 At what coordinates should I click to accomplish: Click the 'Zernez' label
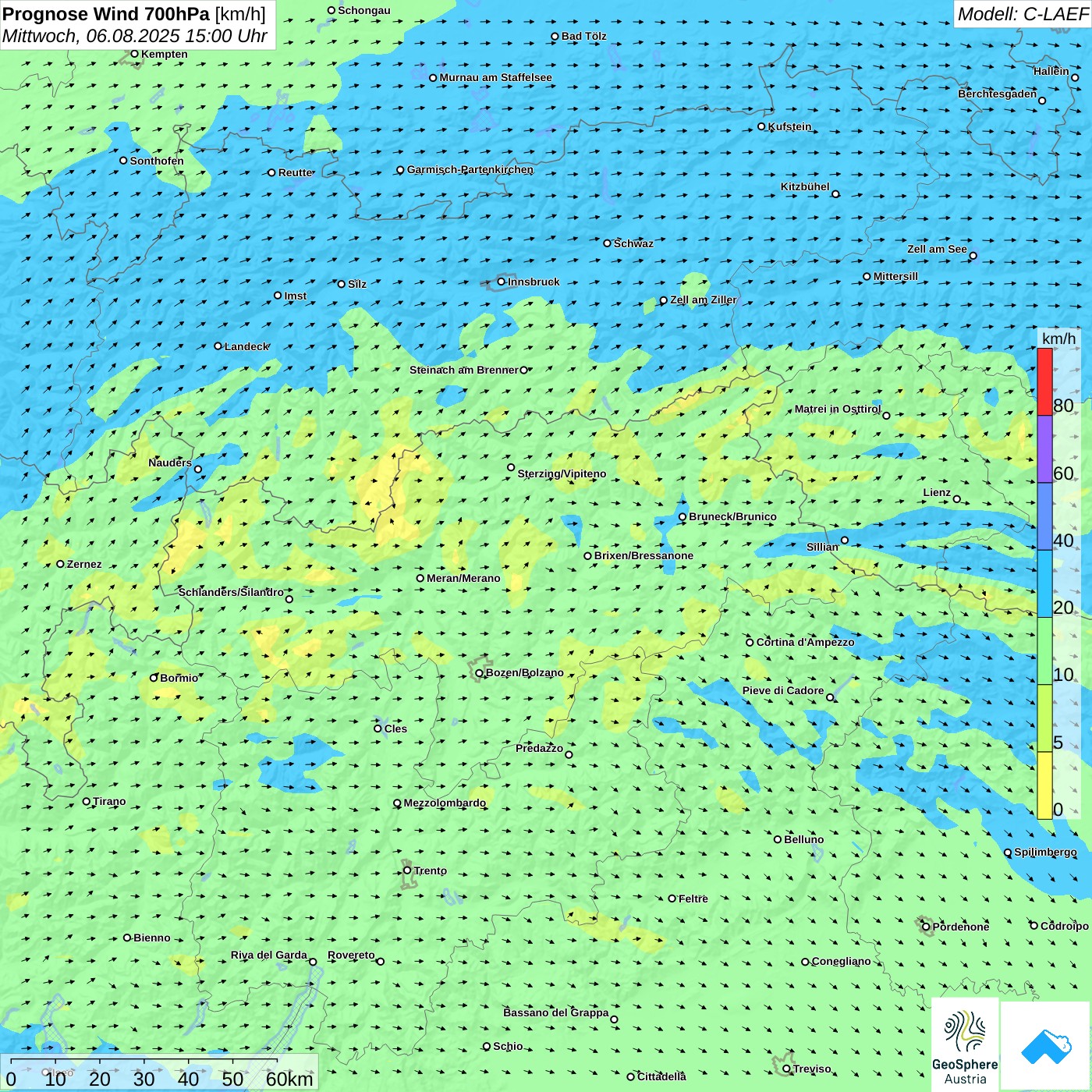click(84, 564)
